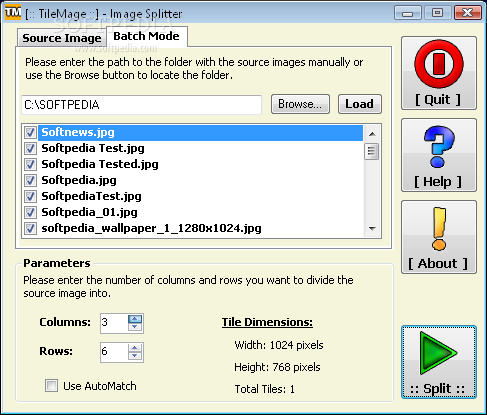This screenshot has height=415, width=487.
Task: Increase the Columns value with up arrow
Action: click(x=135, y=319)
